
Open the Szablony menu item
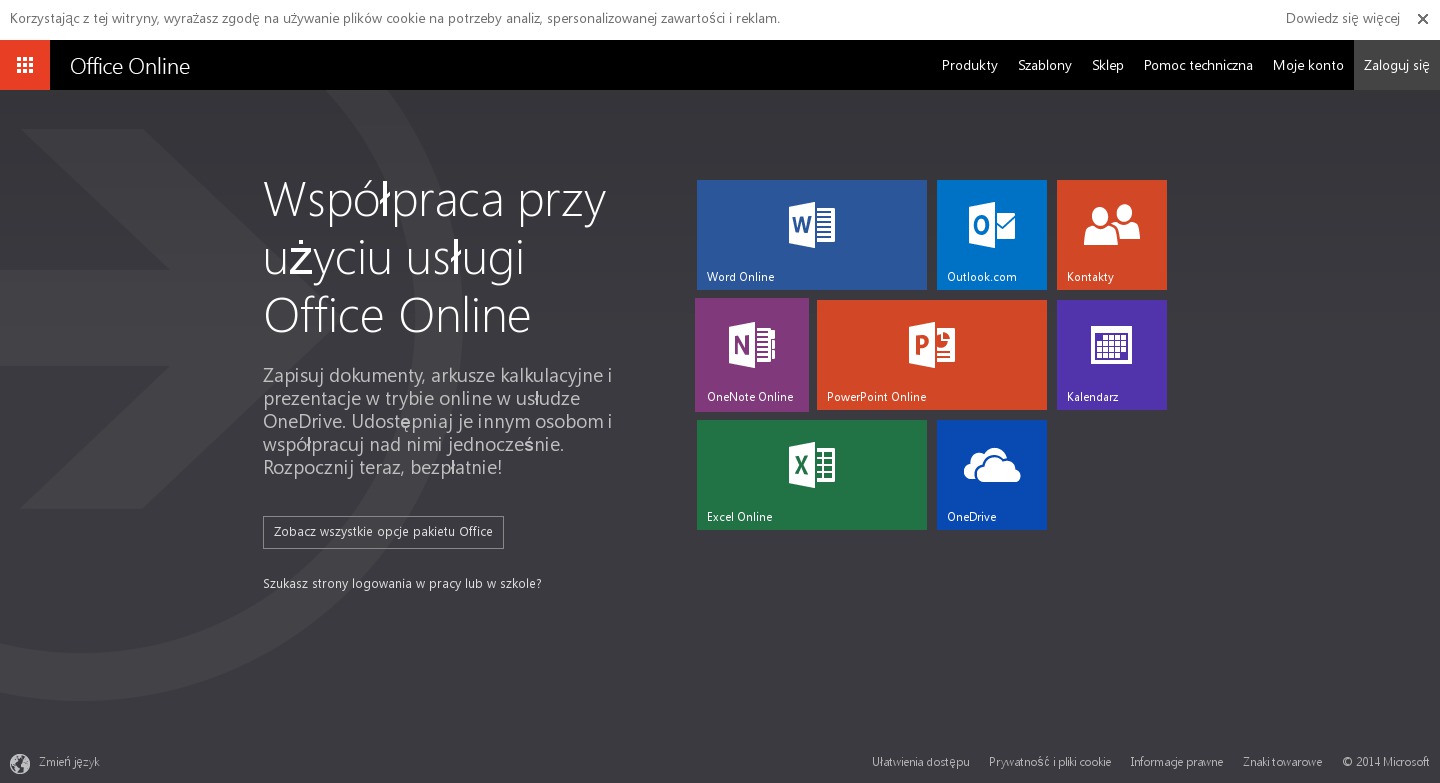(x=1044, y=66)
